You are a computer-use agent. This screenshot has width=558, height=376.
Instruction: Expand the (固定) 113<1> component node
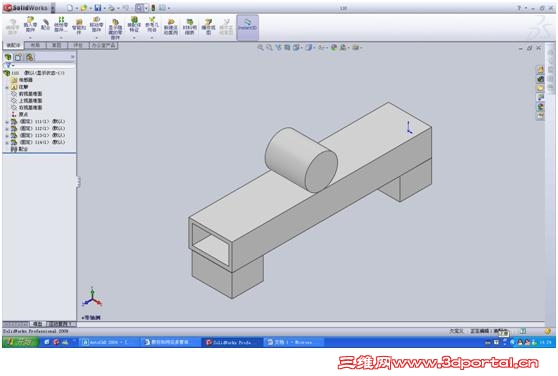point(7,136)
